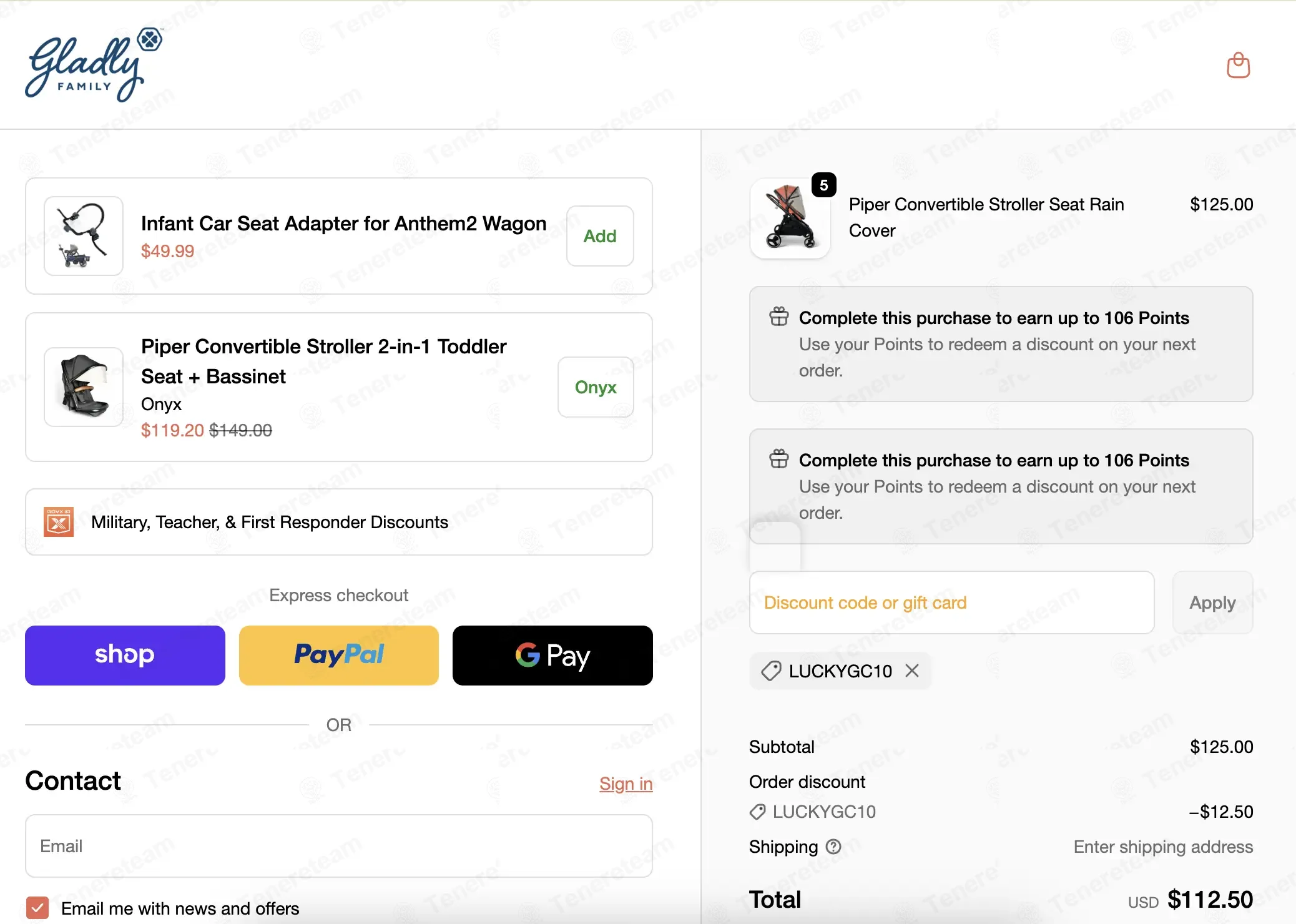Click the second earn 106 Points gift icon
1296x924 pixels.
tap(778, 460)
